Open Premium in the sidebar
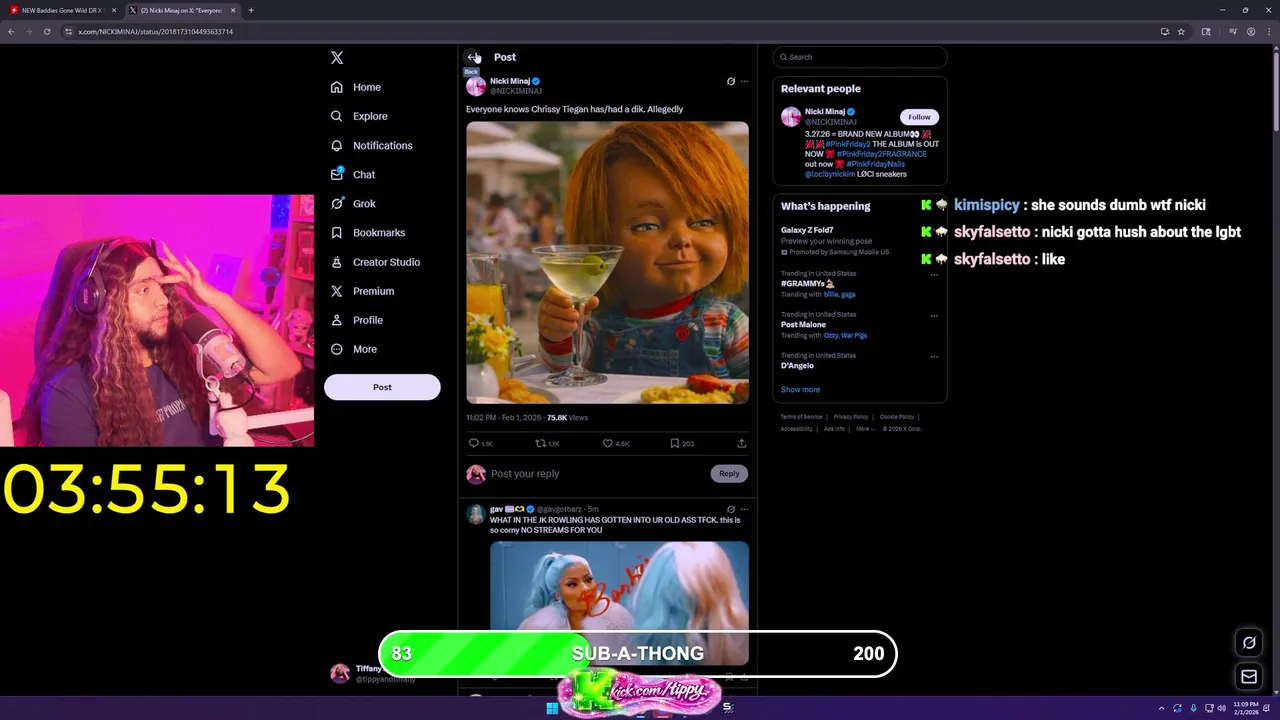Image resolution: width=1280 pixels, height=720 pixels. [362, 291]
